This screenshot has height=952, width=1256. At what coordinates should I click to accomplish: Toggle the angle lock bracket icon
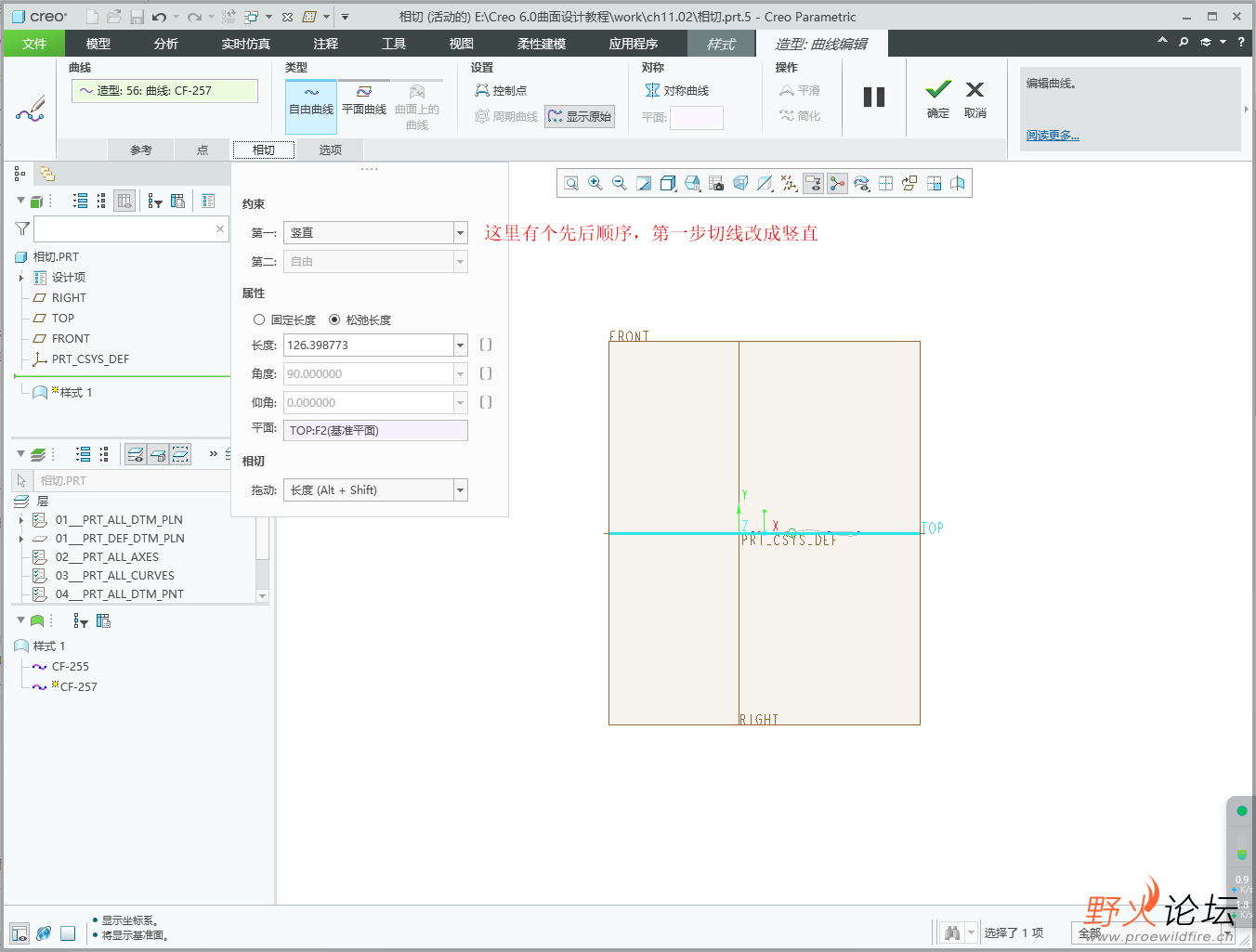486,373
